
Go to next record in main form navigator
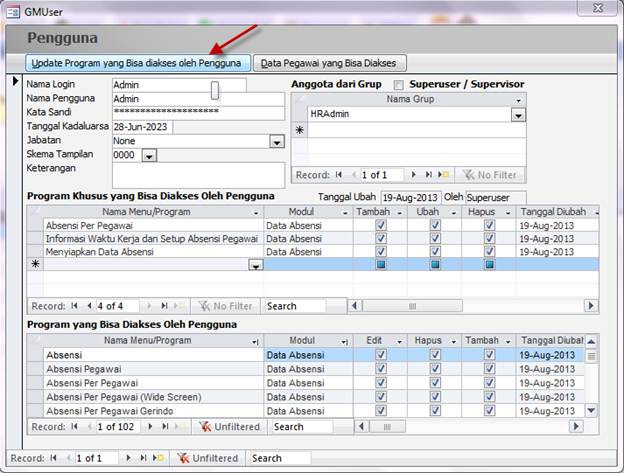pyautogui.click(x=128, y=458)
